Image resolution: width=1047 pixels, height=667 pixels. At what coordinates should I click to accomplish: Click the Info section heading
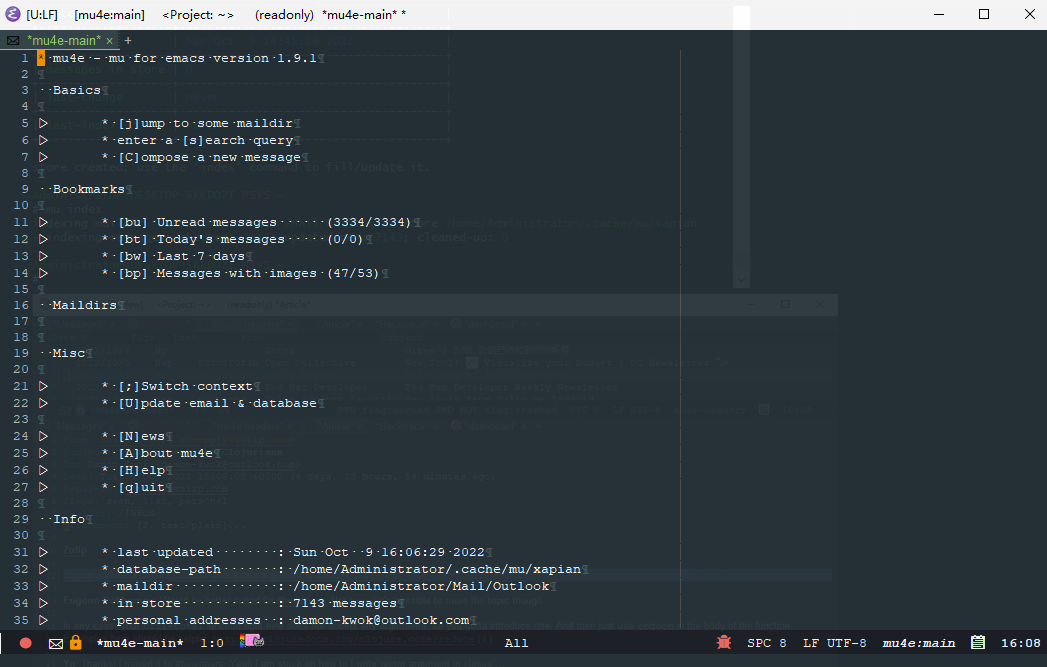[69, 519]
